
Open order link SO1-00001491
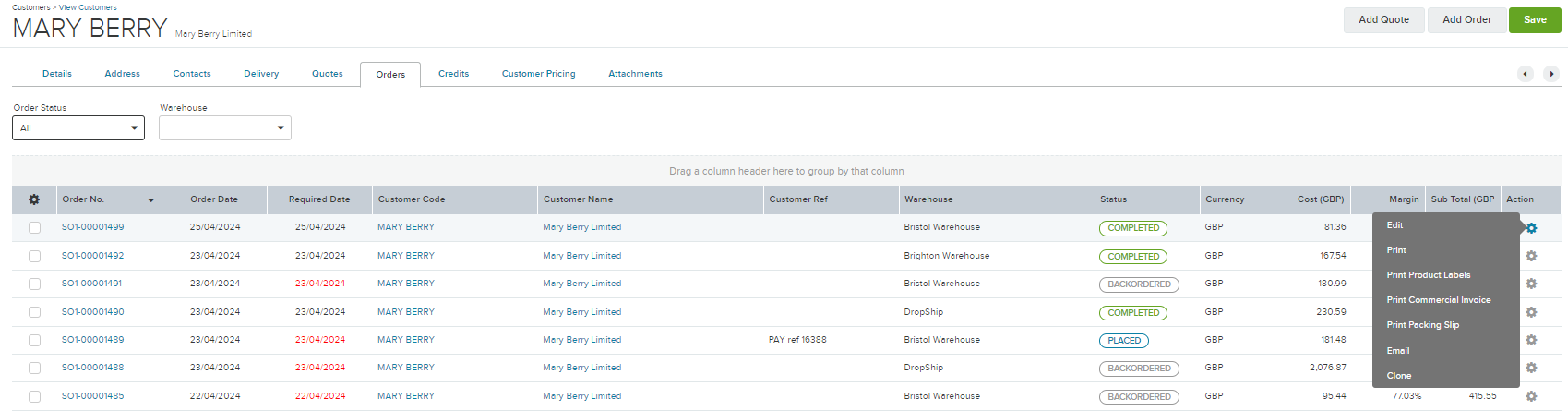(91, 284)
